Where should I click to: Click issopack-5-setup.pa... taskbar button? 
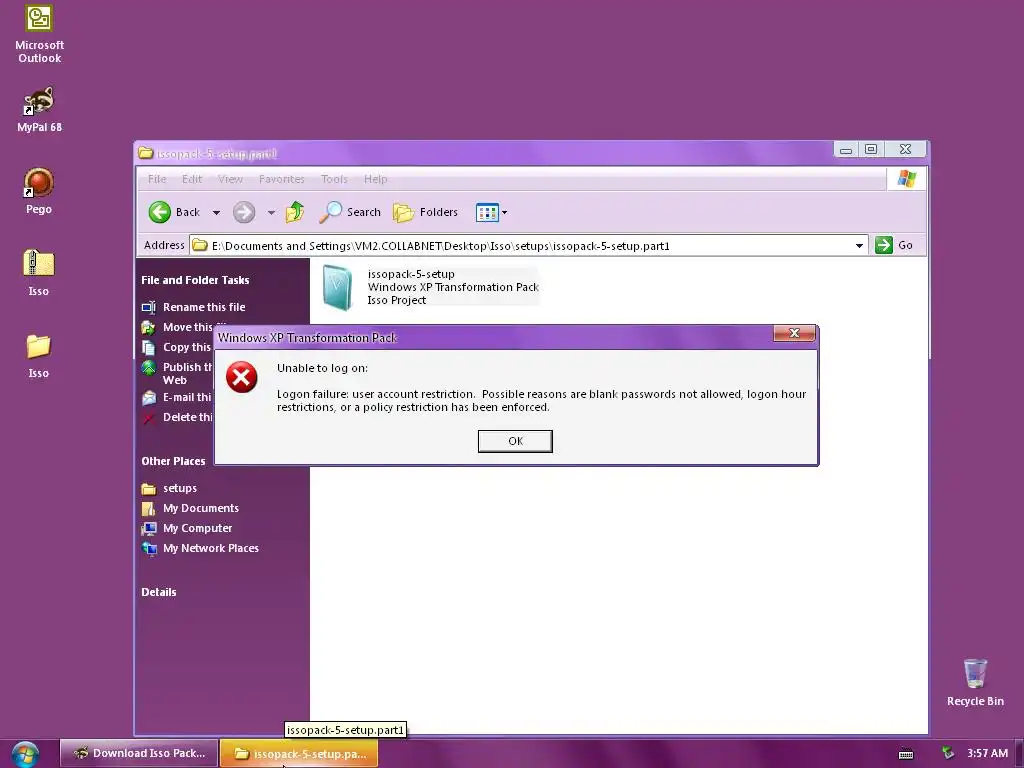point(299,754)
